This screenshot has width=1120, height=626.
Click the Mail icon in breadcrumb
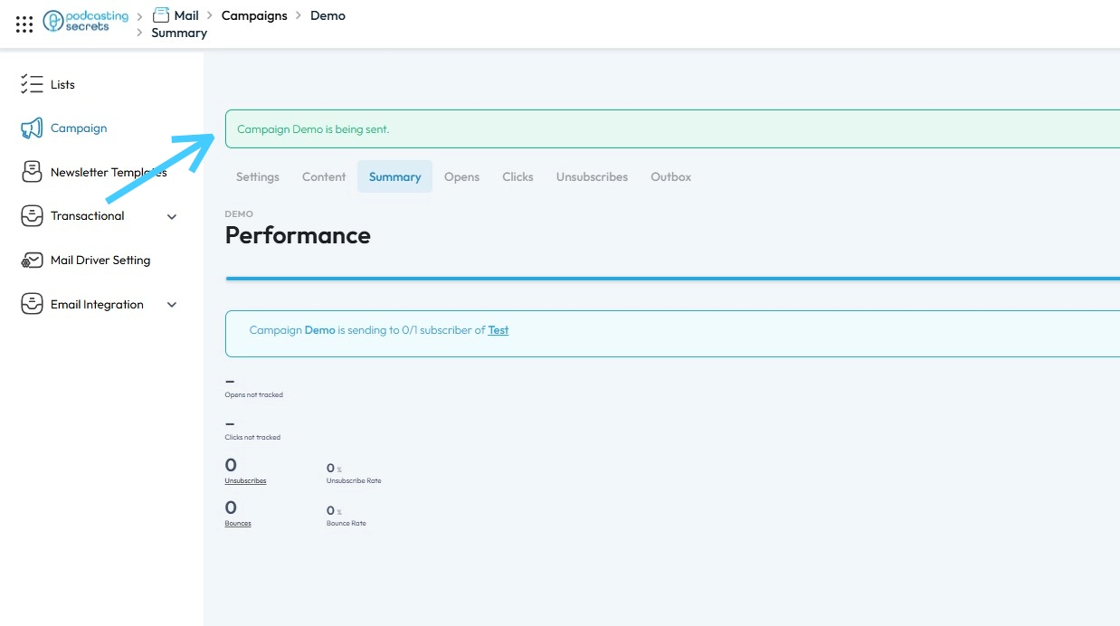coord(161,15)
